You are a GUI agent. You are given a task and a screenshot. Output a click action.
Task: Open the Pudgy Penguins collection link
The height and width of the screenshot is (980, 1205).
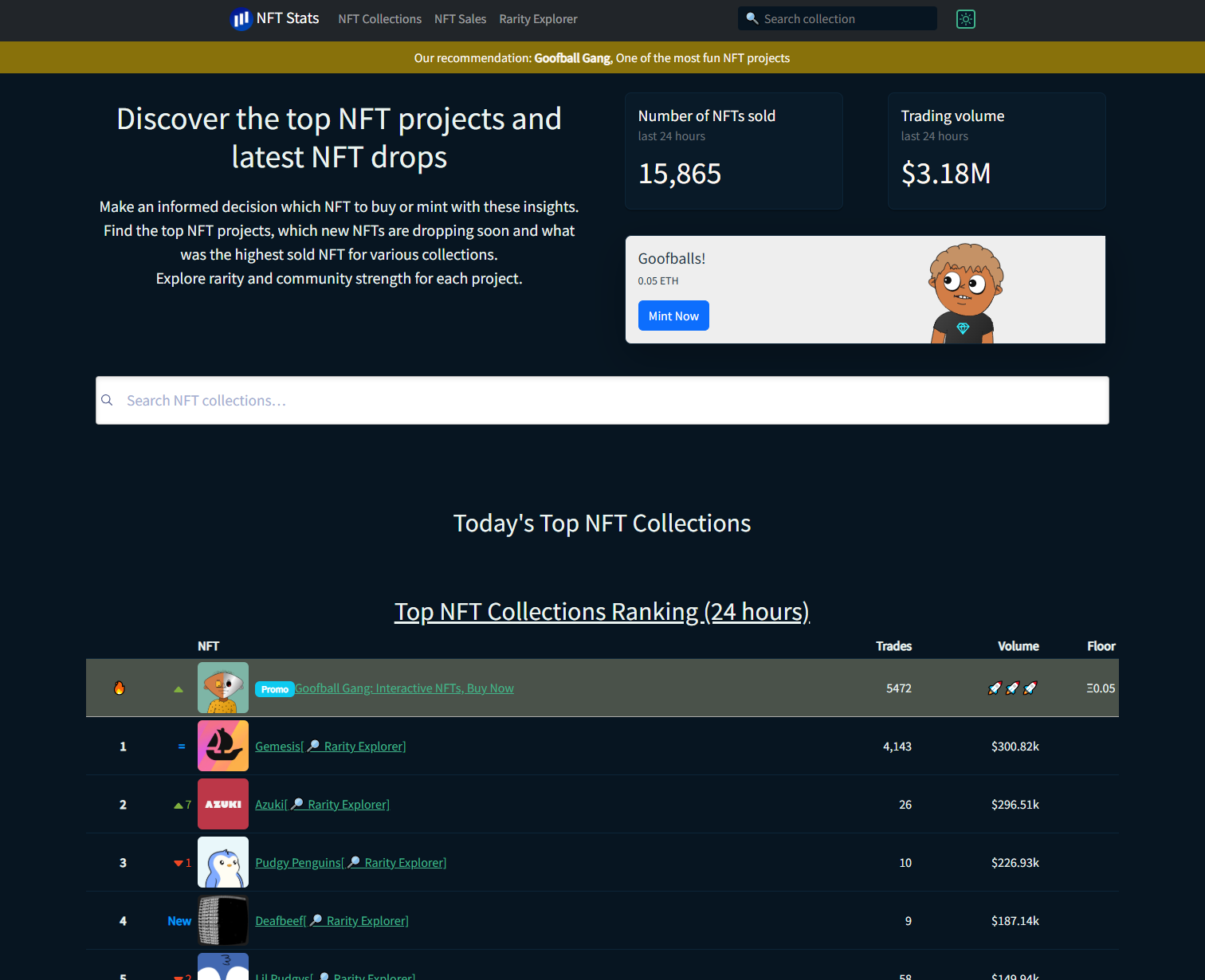click(297, 863)
